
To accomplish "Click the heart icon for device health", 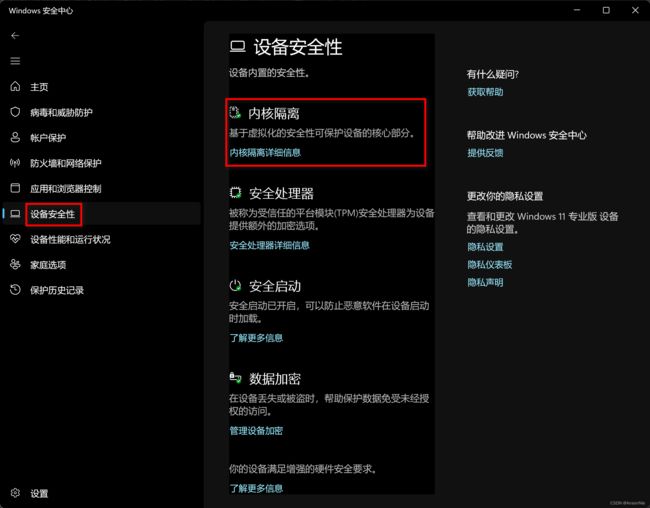I will (15, 239).
